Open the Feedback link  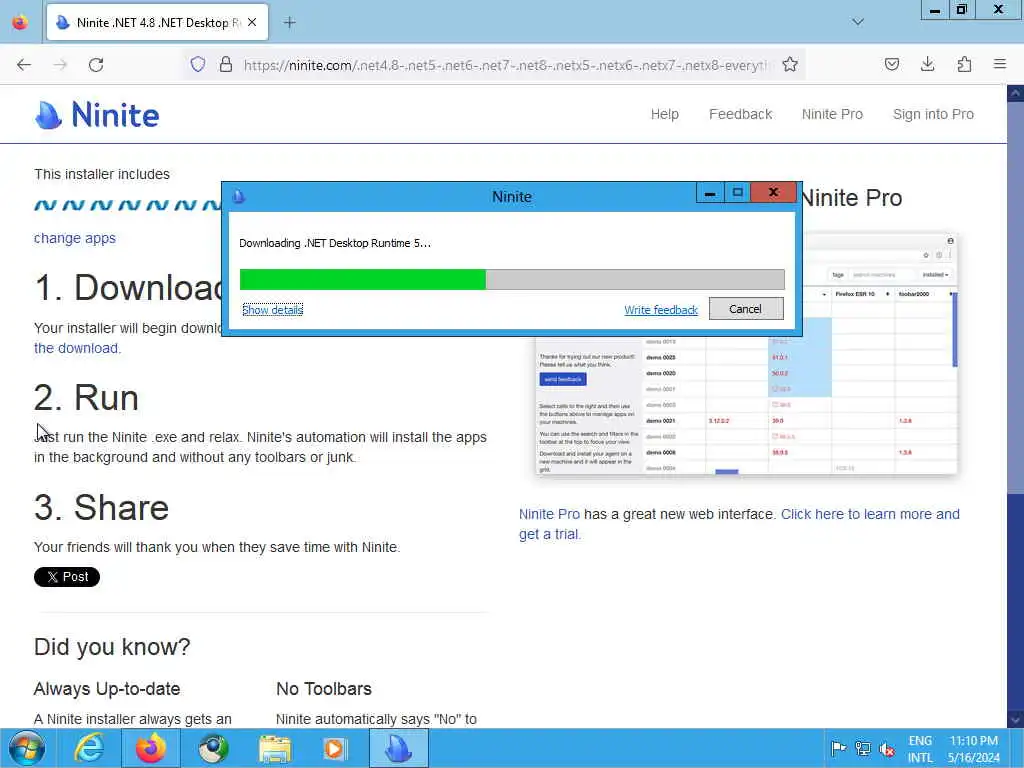pos(741,114)
